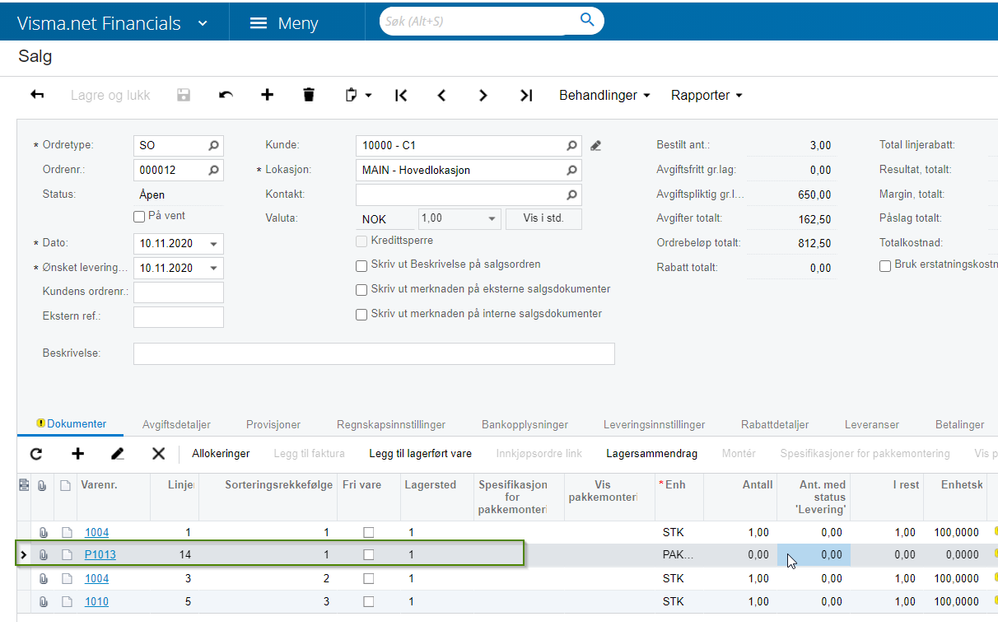Click the undo icon in top toolbar
Image resolution: width=998 pixels, height=622 pixels.
coord(226,95)
